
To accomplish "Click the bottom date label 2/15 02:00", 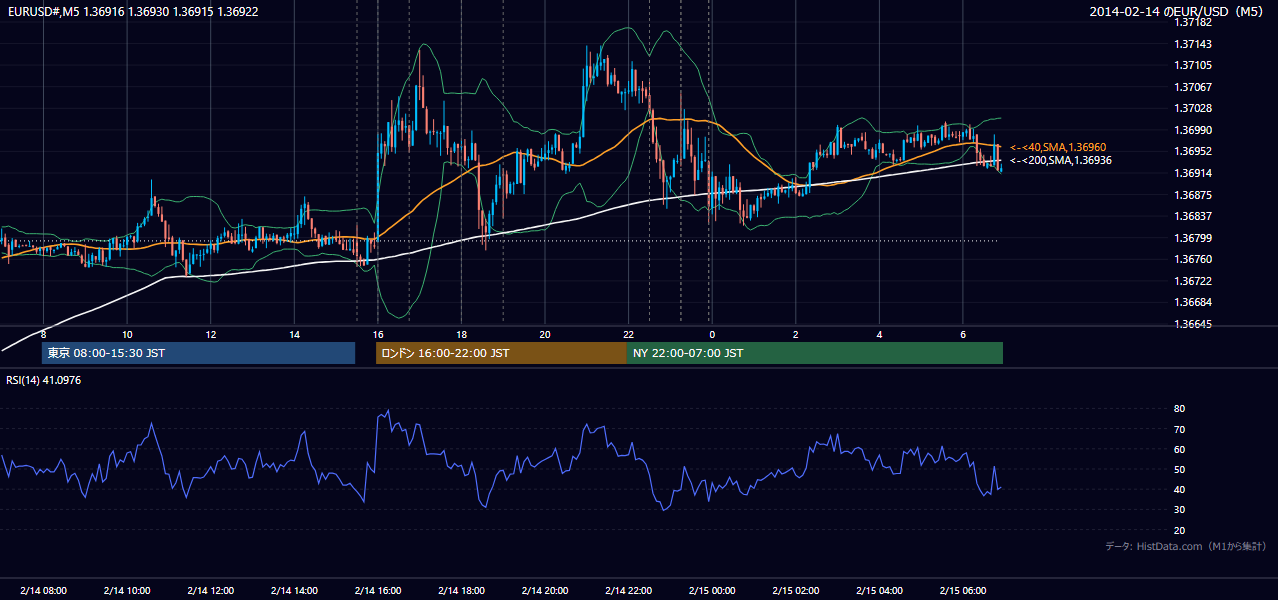I will pyautogui.click(x=795, y=591).
